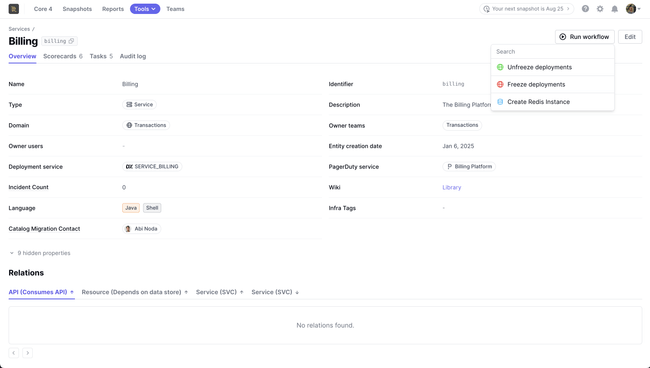Choose Create Redis Instance workflow
The image size is (650, 368).
click(x=553, y=102)
